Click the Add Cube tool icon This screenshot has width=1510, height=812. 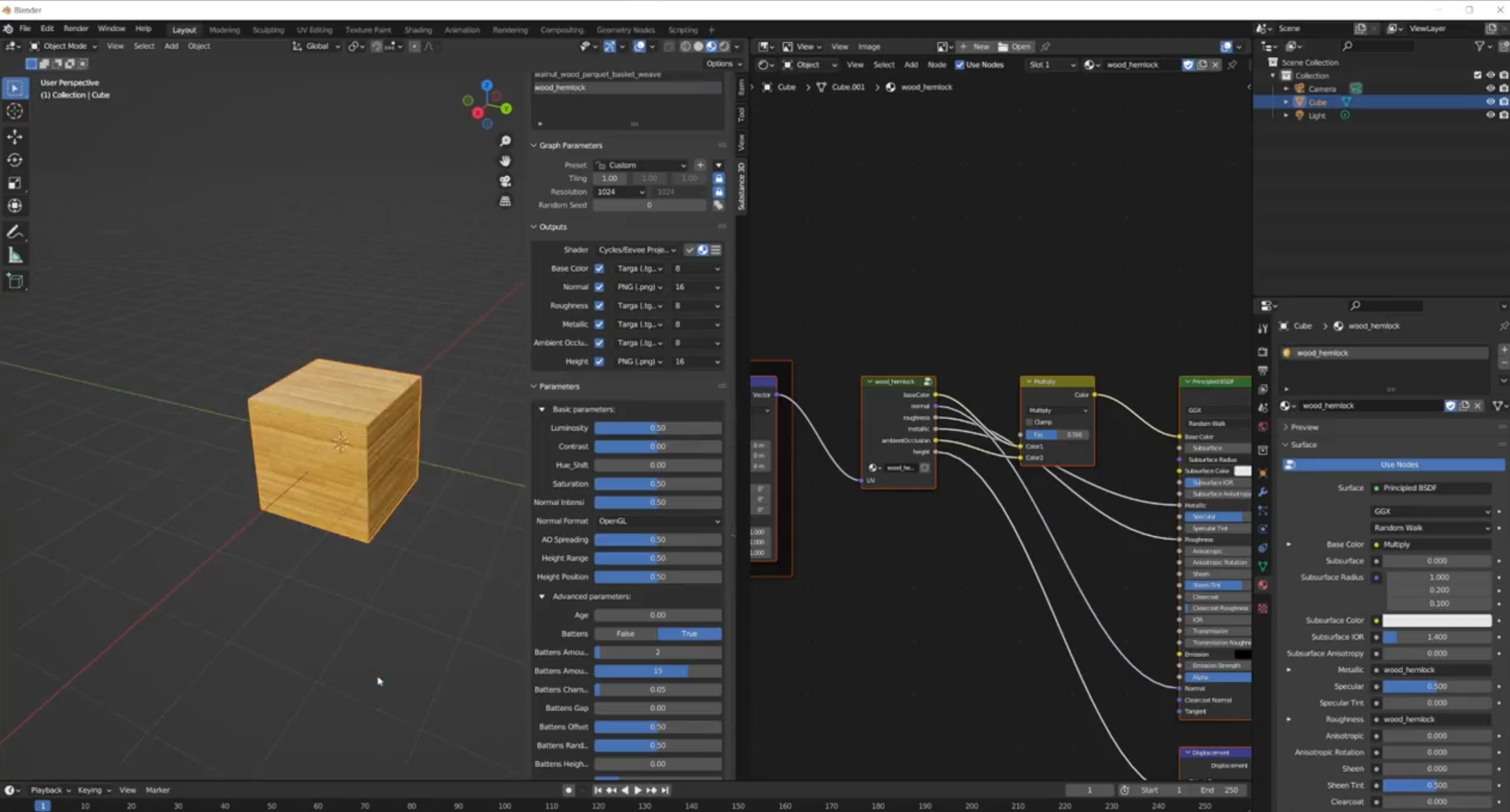click(x=15, y=281)
